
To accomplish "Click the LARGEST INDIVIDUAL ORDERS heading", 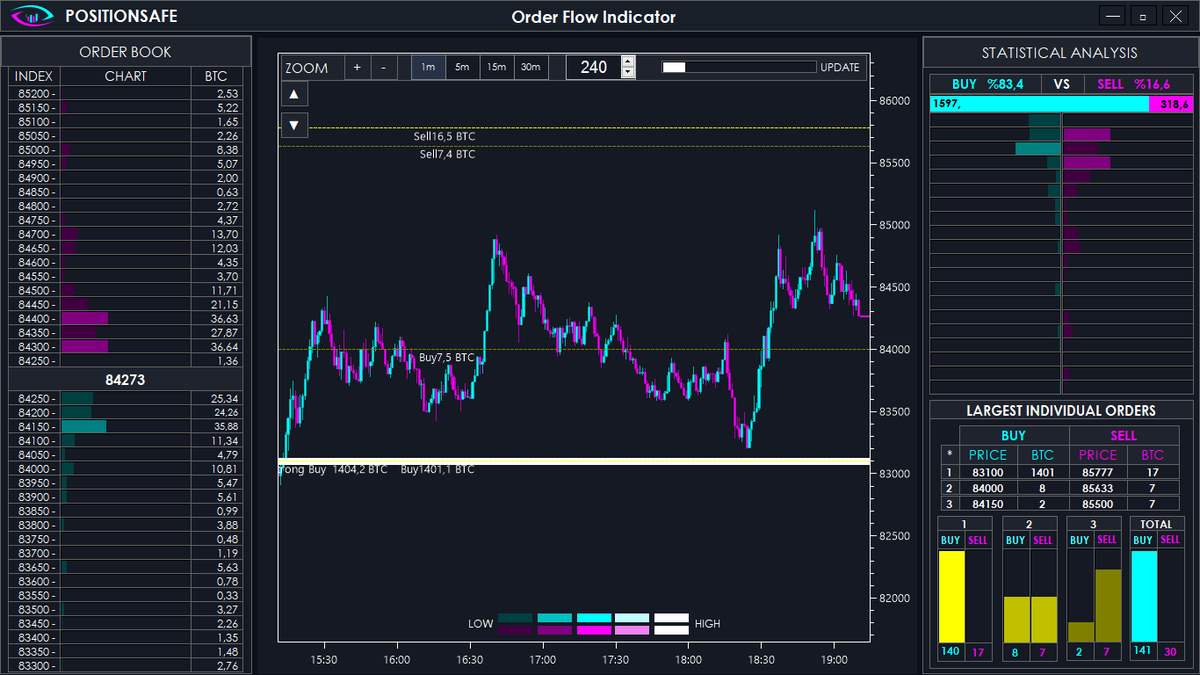I will pos(1061,410).
